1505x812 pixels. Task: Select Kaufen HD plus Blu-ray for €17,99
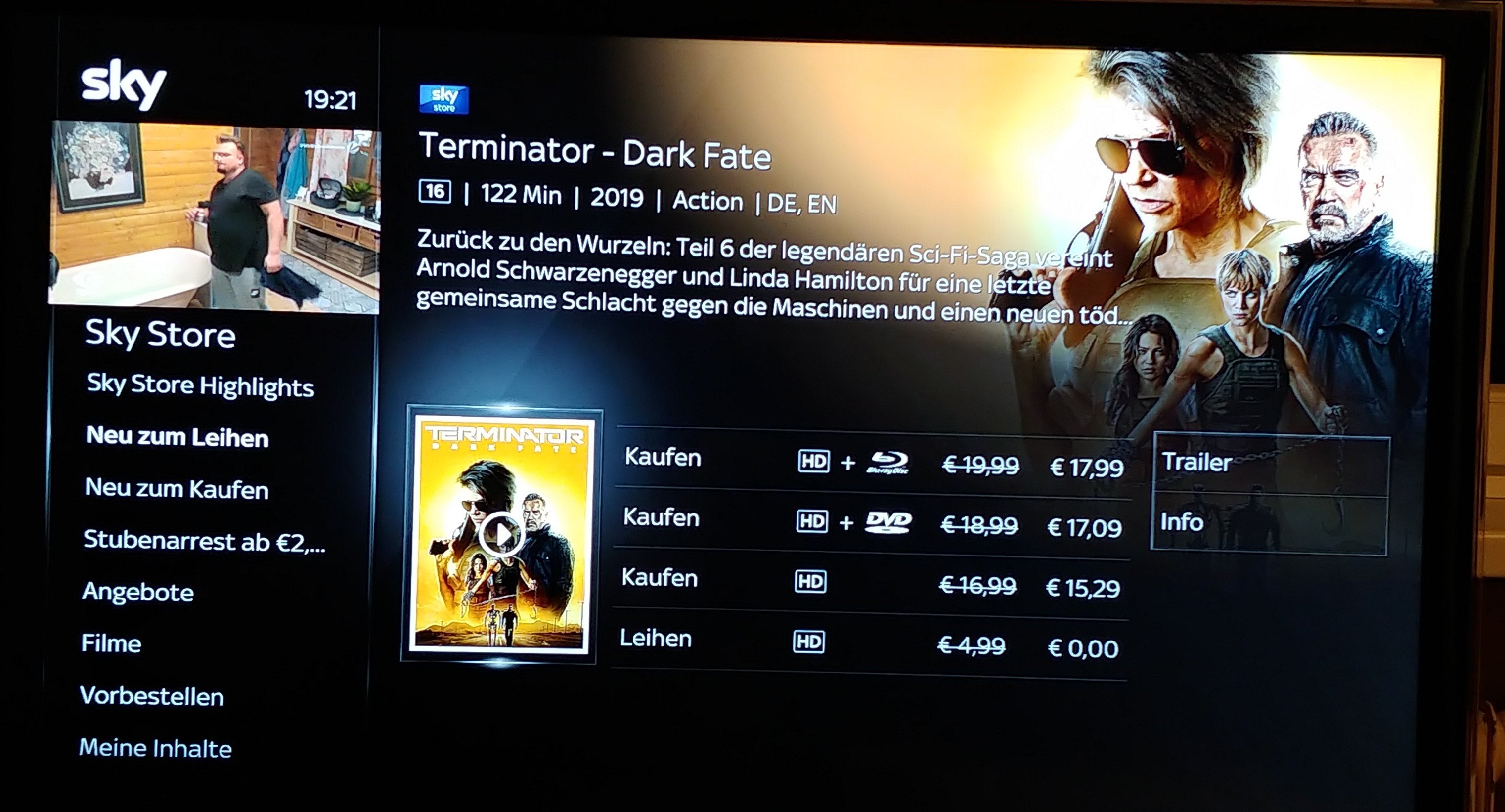[x=873, y=462]
